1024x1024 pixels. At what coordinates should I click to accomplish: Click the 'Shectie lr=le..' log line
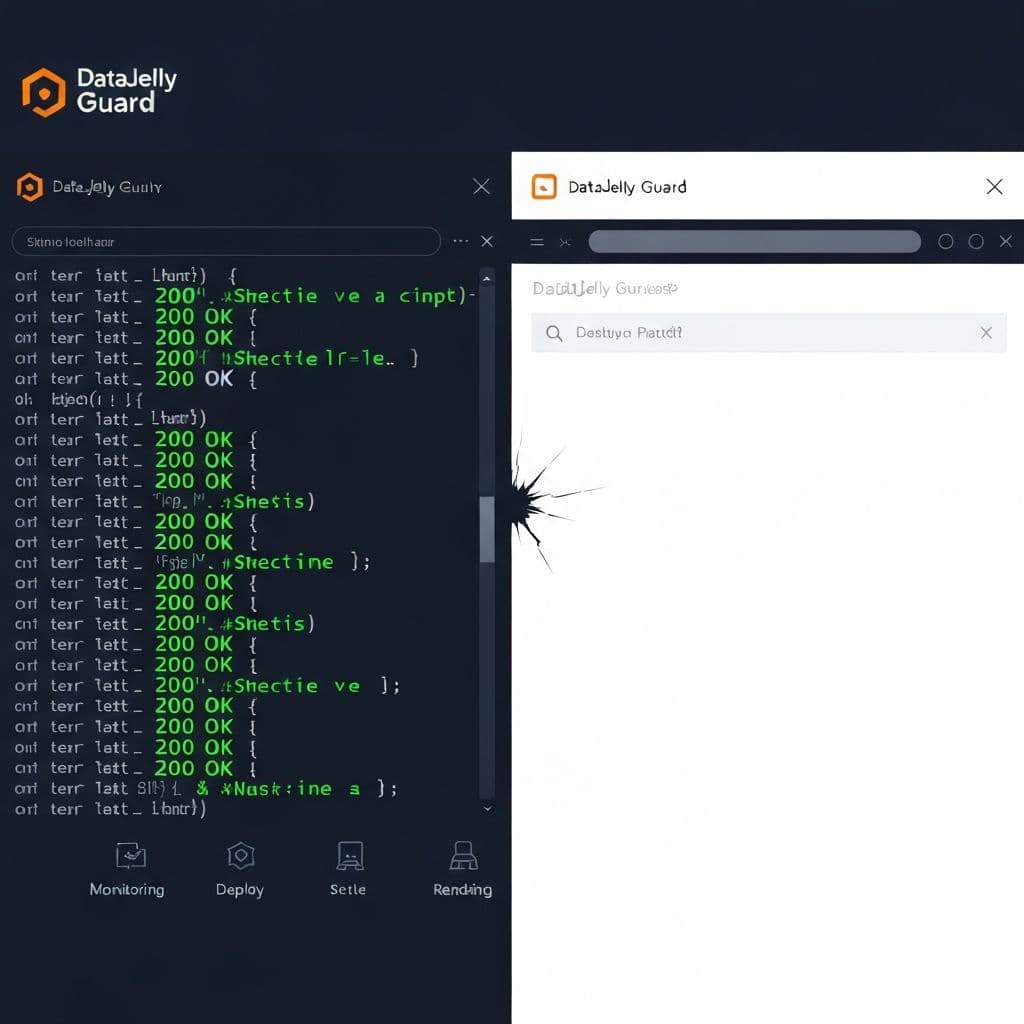pyautogui.click(x=216, y=359)
